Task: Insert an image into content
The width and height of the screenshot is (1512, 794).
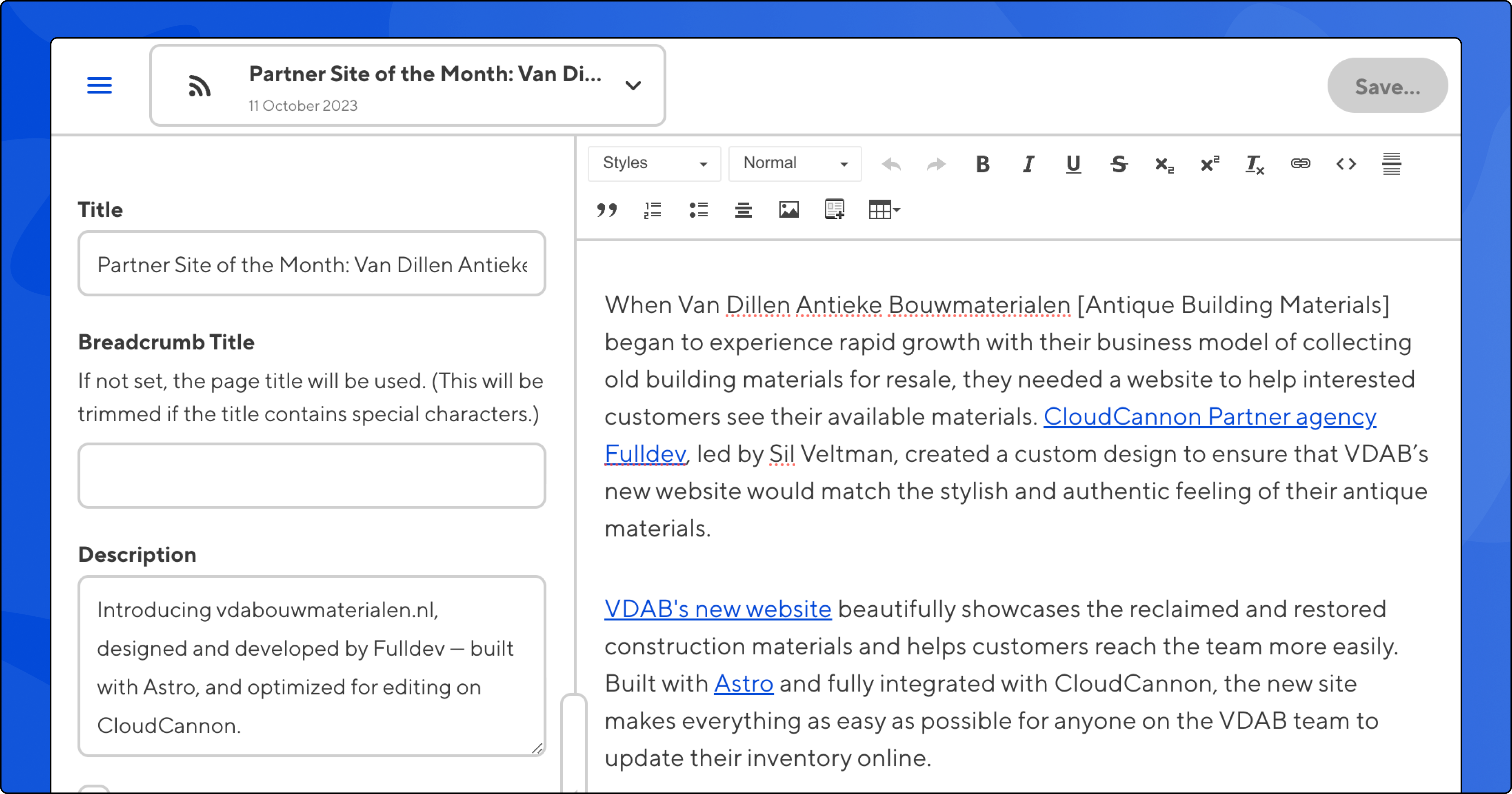Action: pyautogui.click(x=788, y=210)
